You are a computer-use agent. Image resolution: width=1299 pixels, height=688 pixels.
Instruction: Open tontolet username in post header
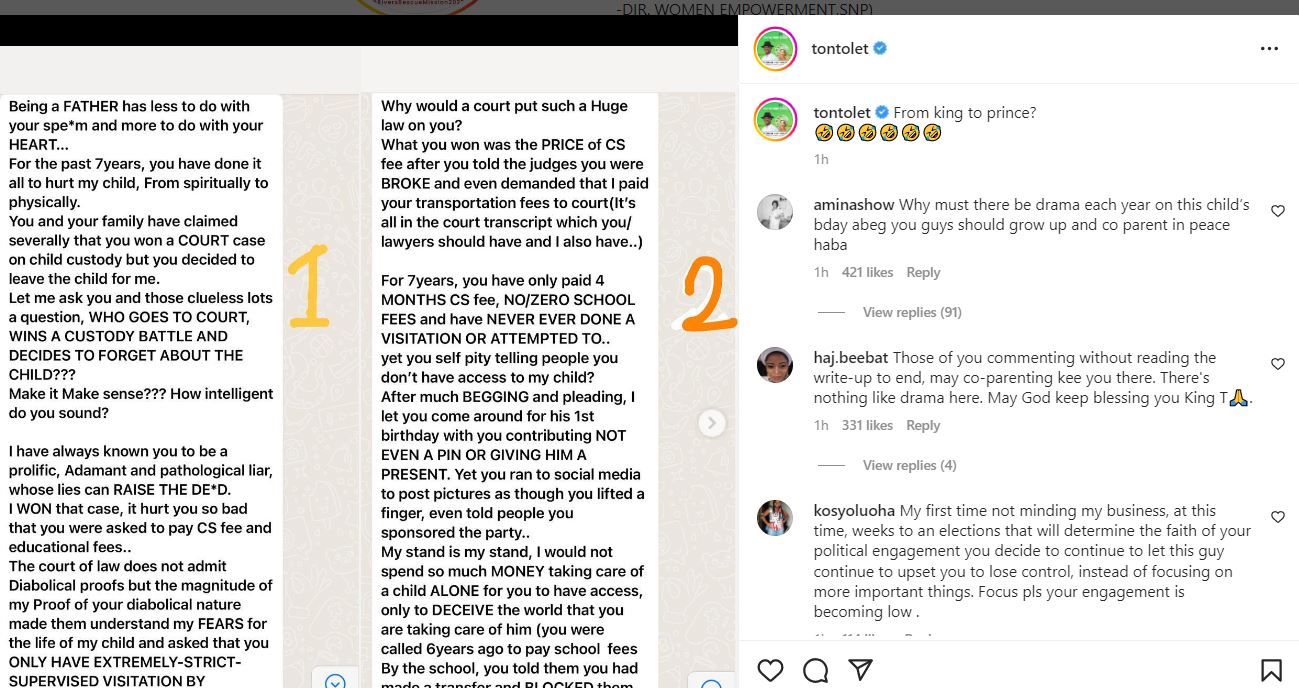click(840, 48)
